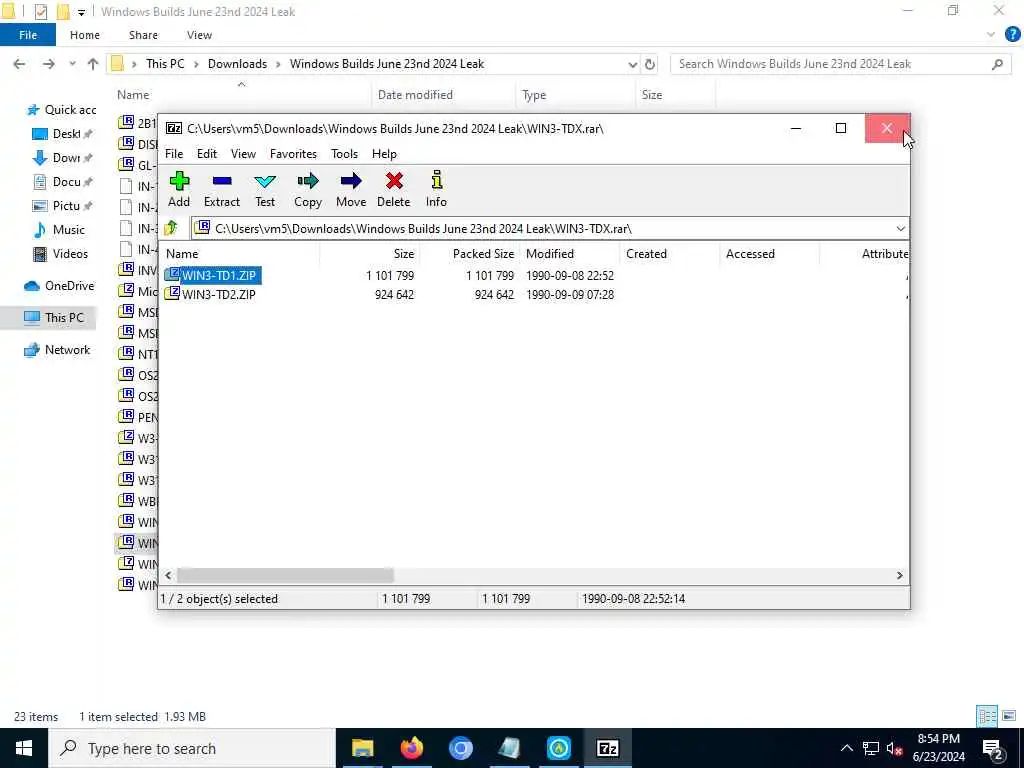Open the Help menu in 7-Zip
This screenshot has width=1024, height=768.
tap(384, 153)
